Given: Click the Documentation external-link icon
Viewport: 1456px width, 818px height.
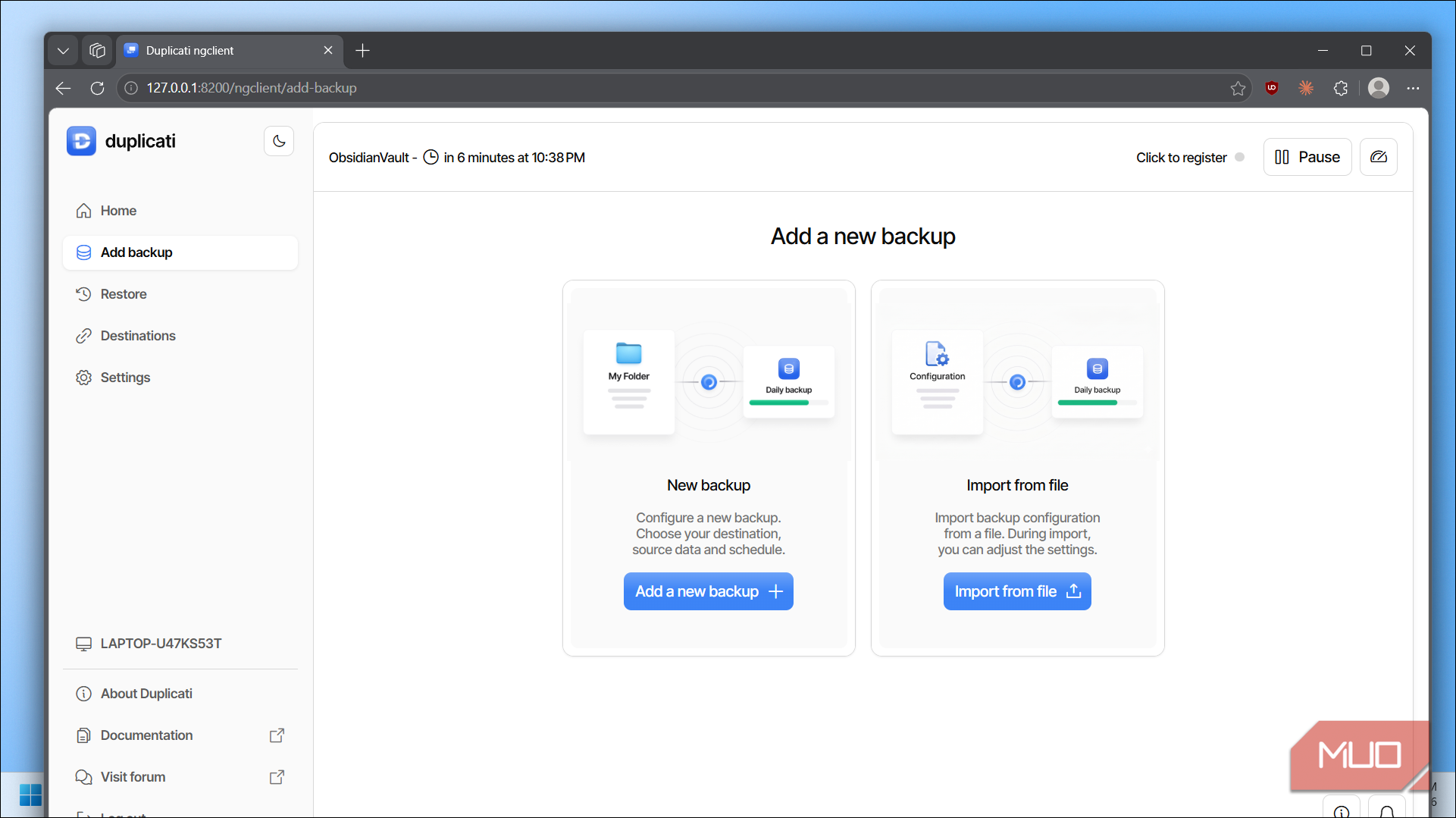Looking at the screenshot, I should coord(277,735).
